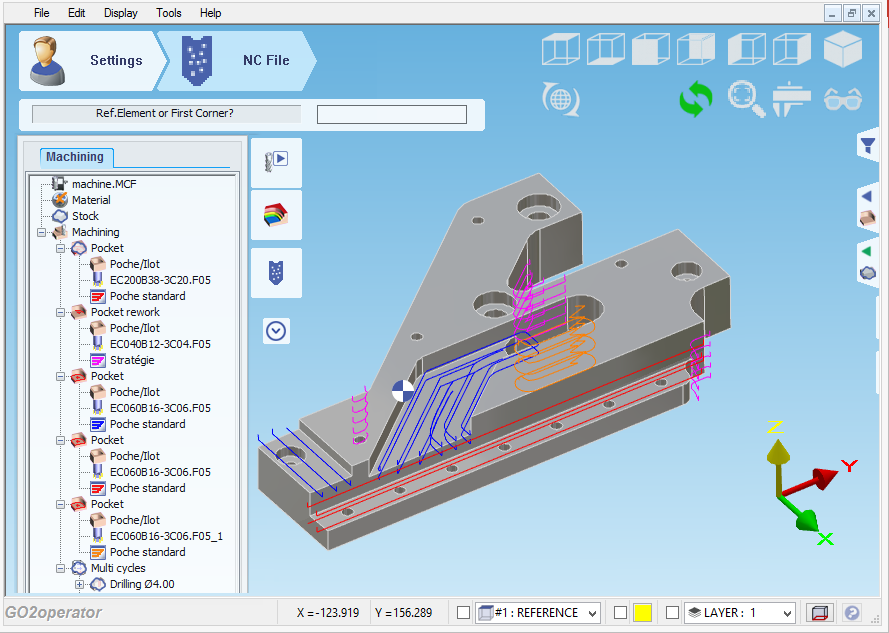Click the Settings step button
This screenshot has height=633, width=889.
point(88,60)
